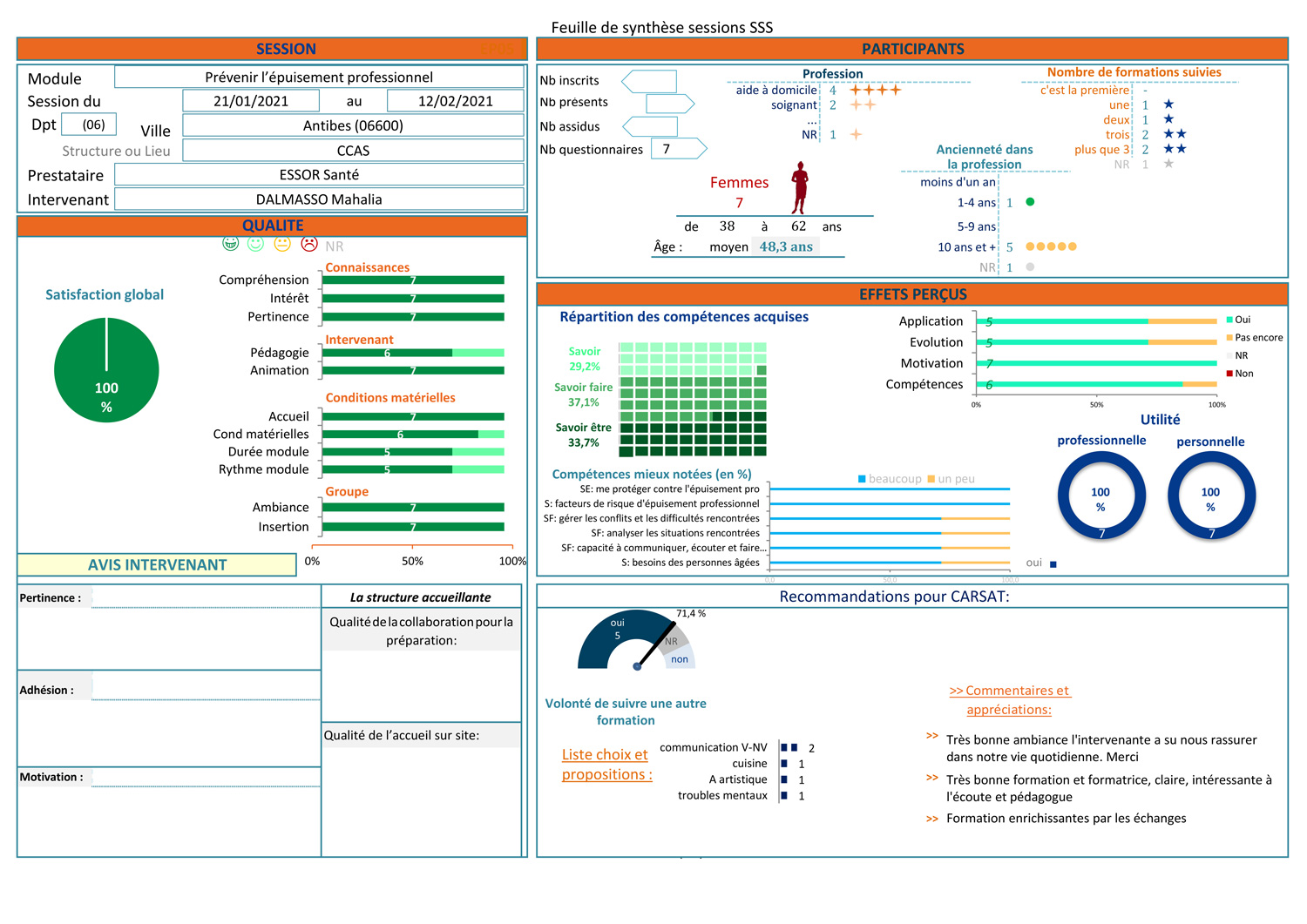Click the Cond matérielles rating bar
The image size is (1307, 924).
point(413,435)
